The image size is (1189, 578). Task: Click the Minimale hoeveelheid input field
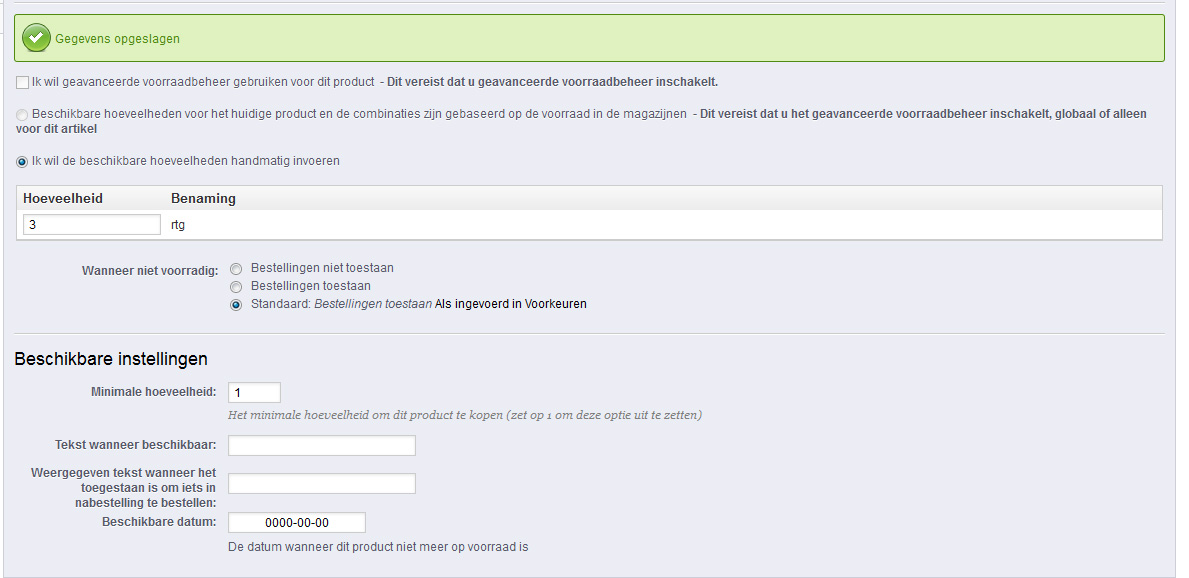click(254, 393)
